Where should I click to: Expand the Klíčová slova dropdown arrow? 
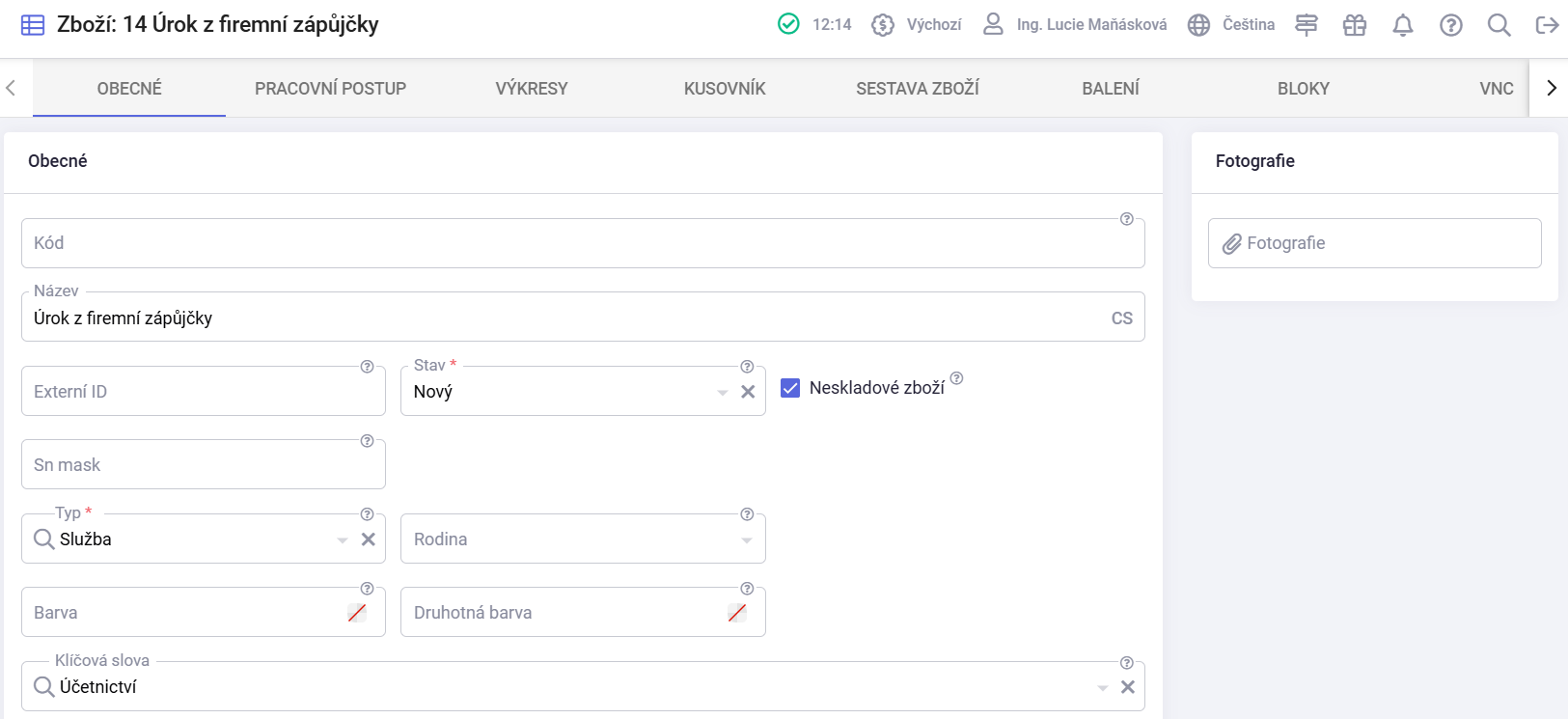coord(1103,688)
